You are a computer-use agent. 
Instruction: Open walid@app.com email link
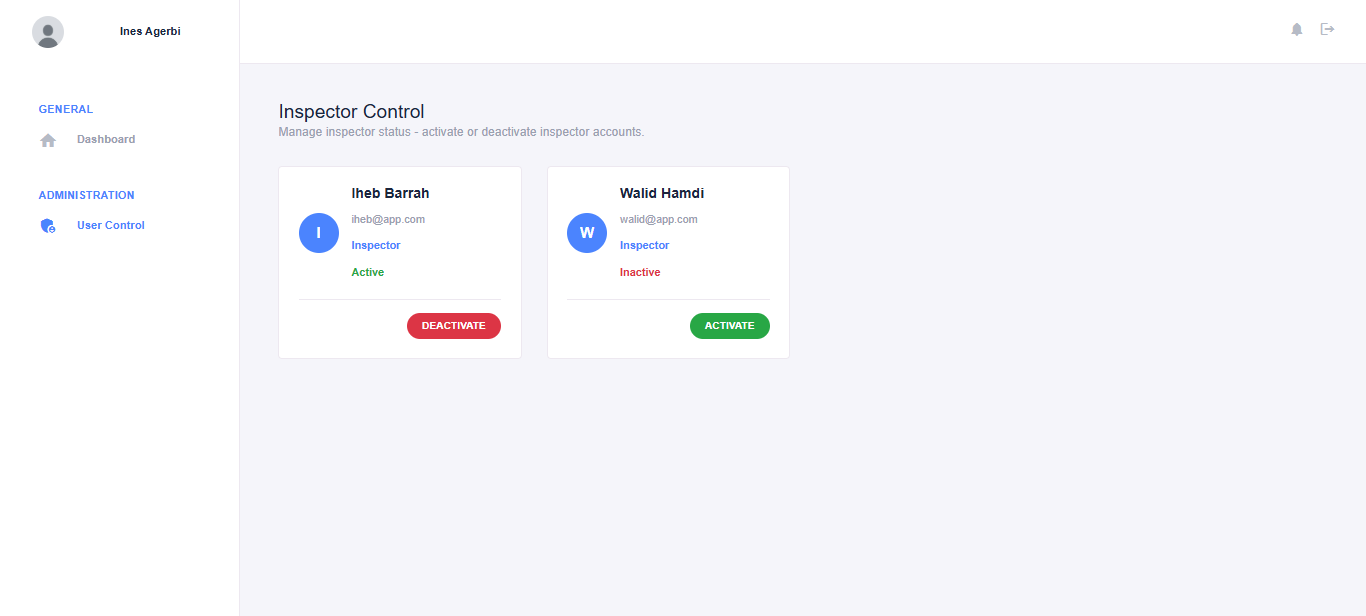point(658,218)
